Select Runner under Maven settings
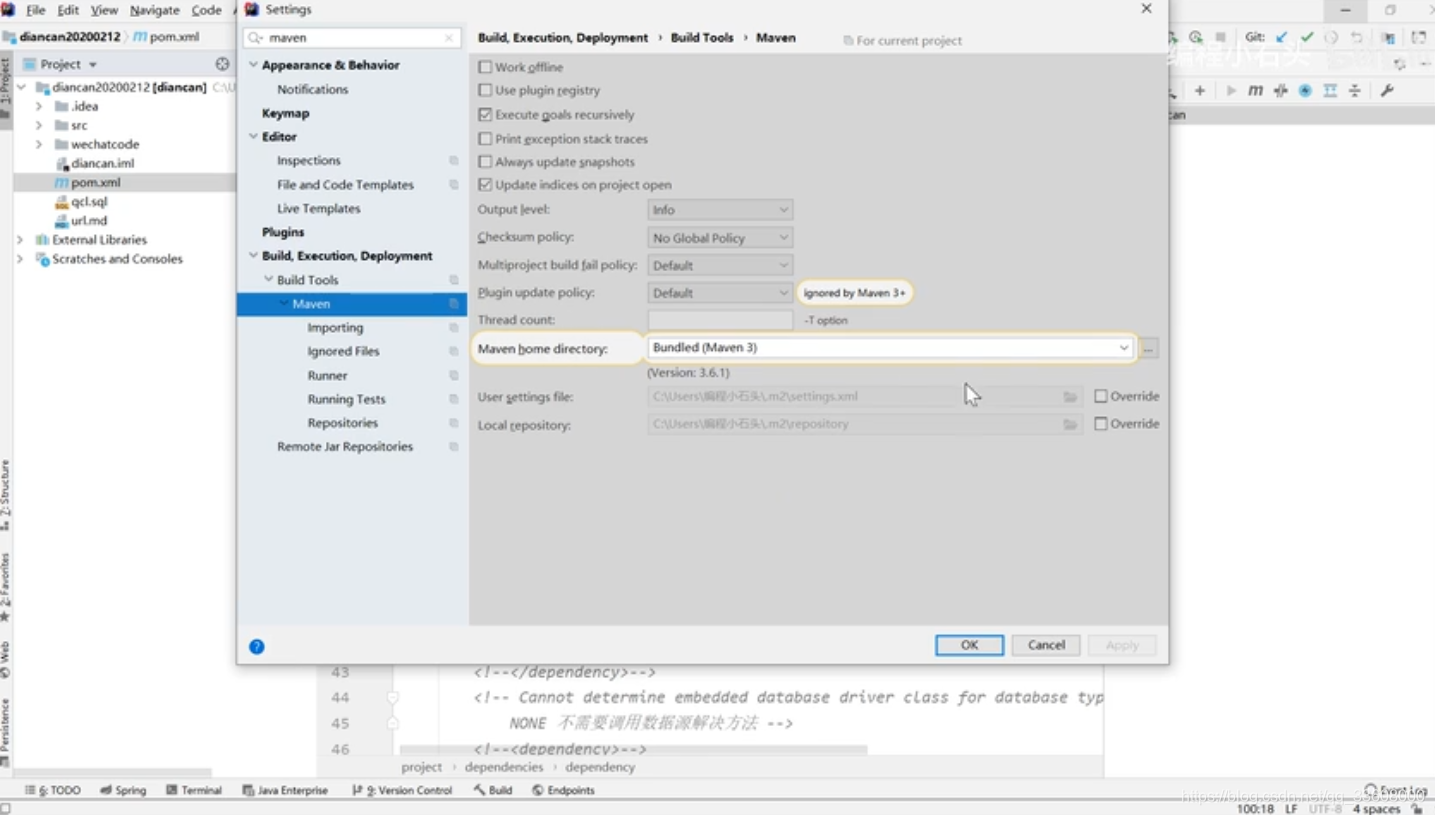The height and width of the screenshot is (815, 1435). [x=327, y=375]
